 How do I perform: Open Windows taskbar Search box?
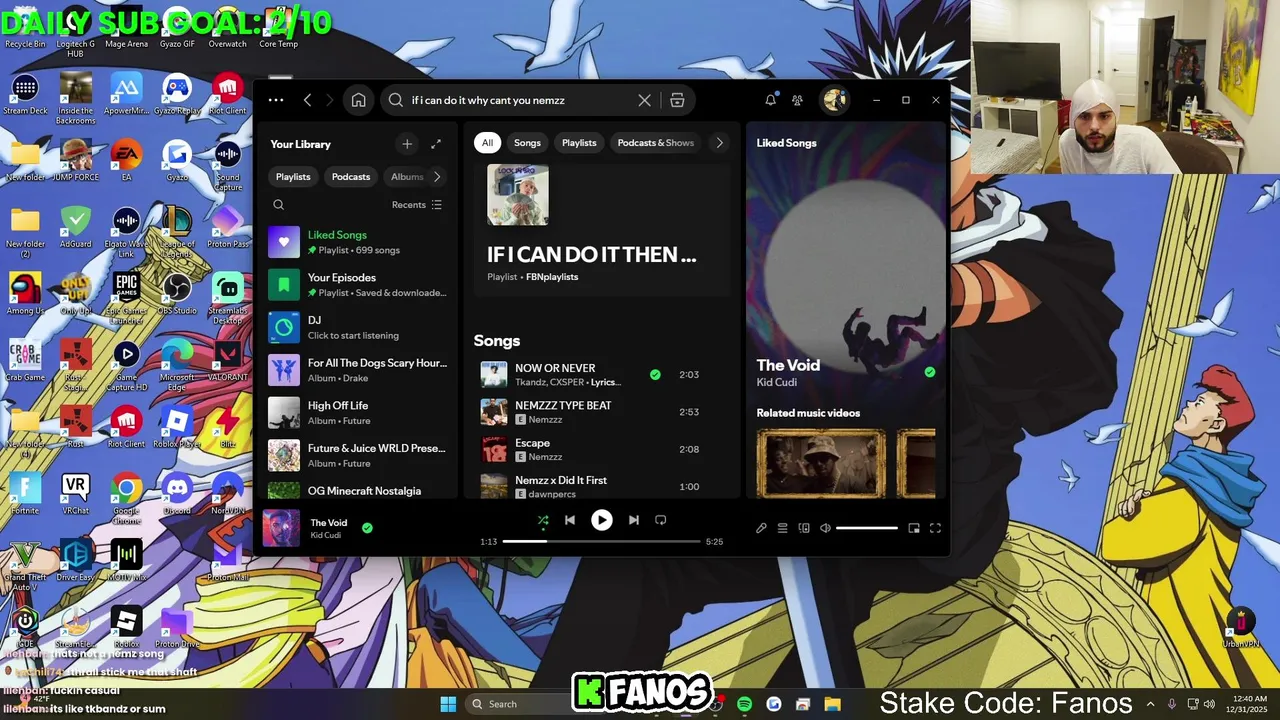pos(515,704)
